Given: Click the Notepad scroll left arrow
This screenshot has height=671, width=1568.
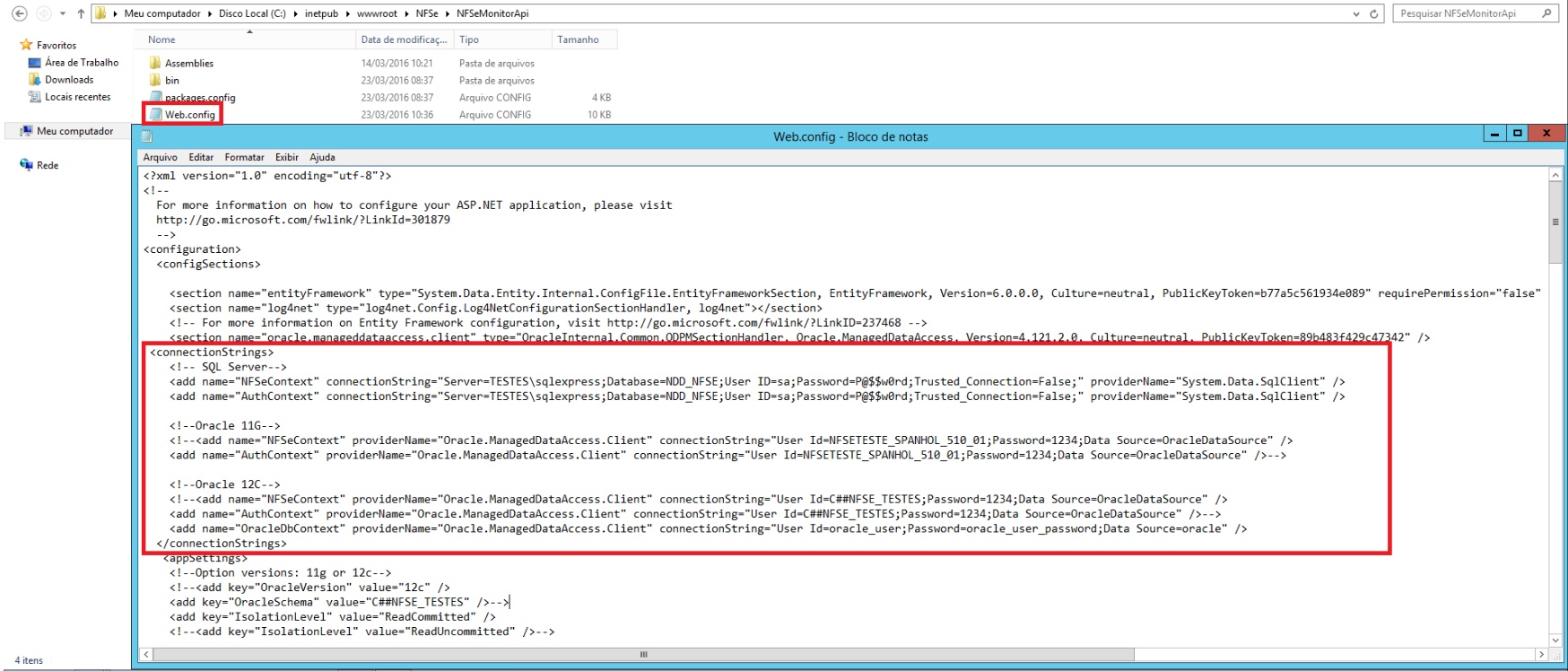Looking at the screenshot, I should [x=146, y=655].
